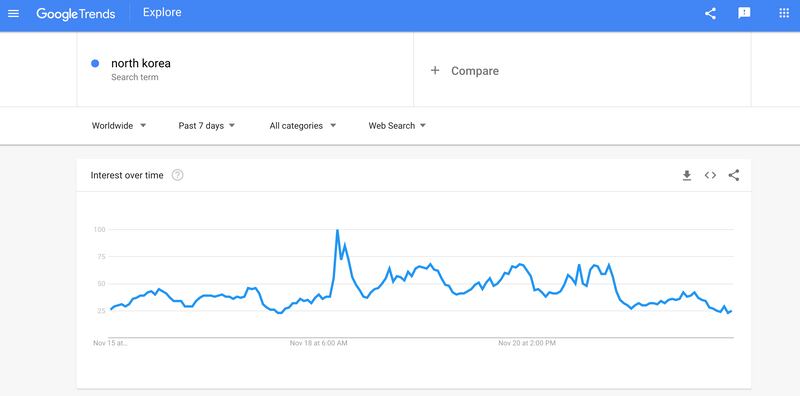The width and height of the screenshot is (800, 396).
Task: Download the interest over time data
Action: click(687, 176)
